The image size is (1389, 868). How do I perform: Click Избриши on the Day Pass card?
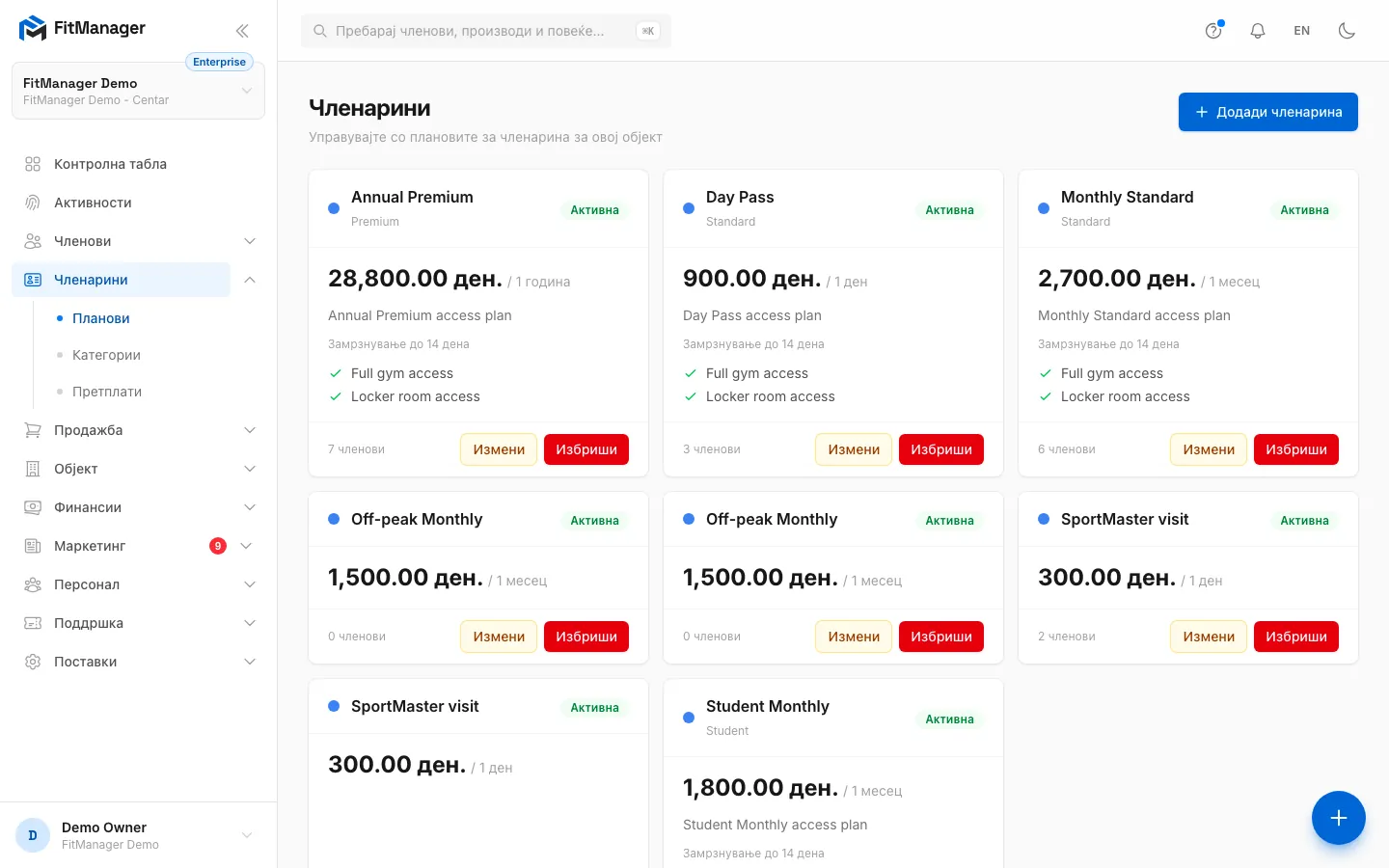pos(941,449)
